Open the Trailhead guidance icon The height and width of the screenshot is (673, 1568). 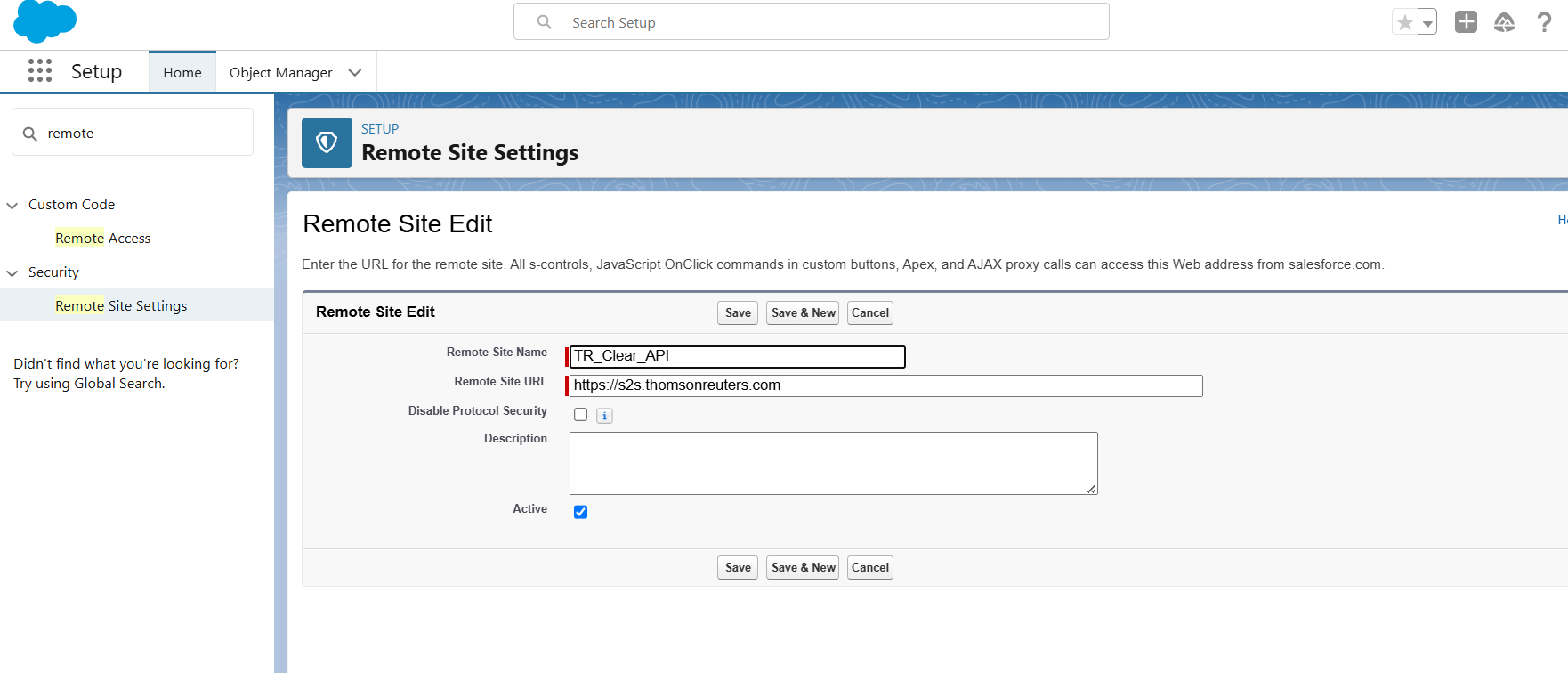click(x=1504, y=22)
